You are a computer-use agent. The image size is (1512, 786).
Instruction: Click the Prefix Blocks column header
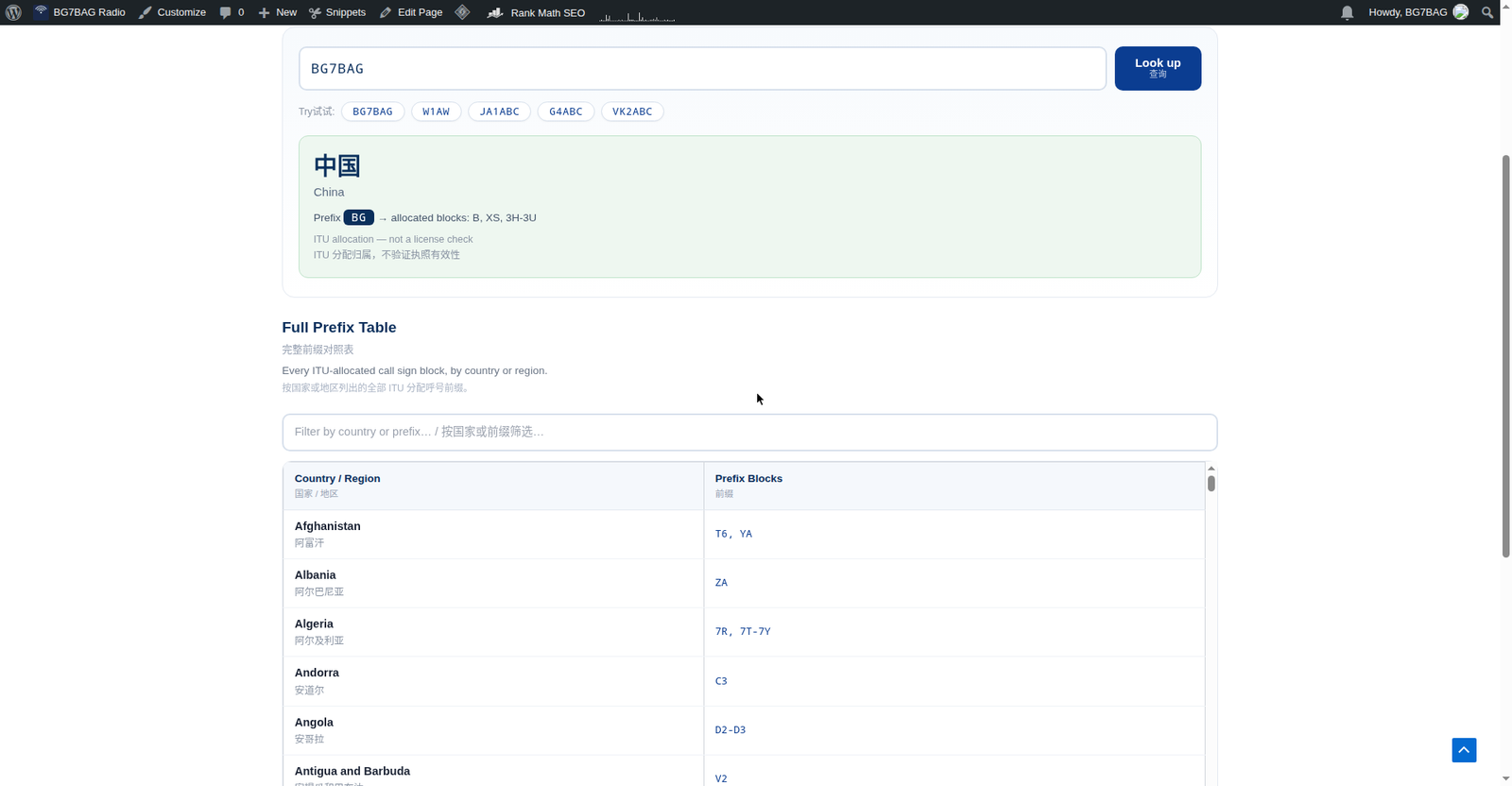pos(954,486)
